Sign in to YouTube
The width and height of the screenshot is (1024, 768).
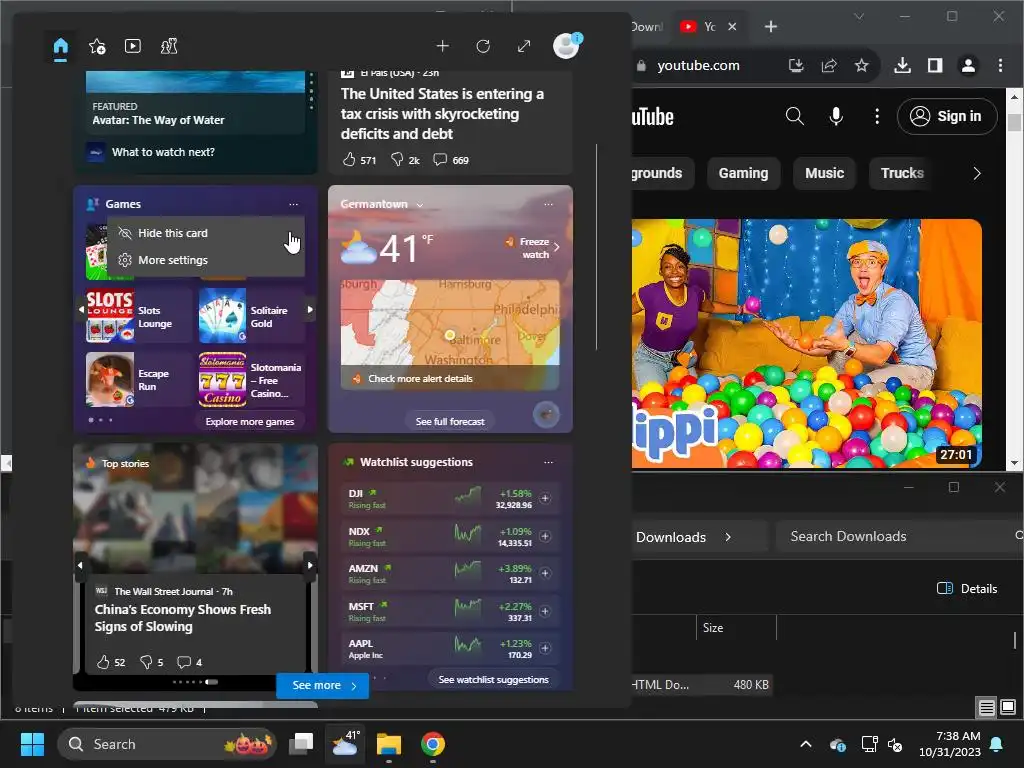(947, 116)
